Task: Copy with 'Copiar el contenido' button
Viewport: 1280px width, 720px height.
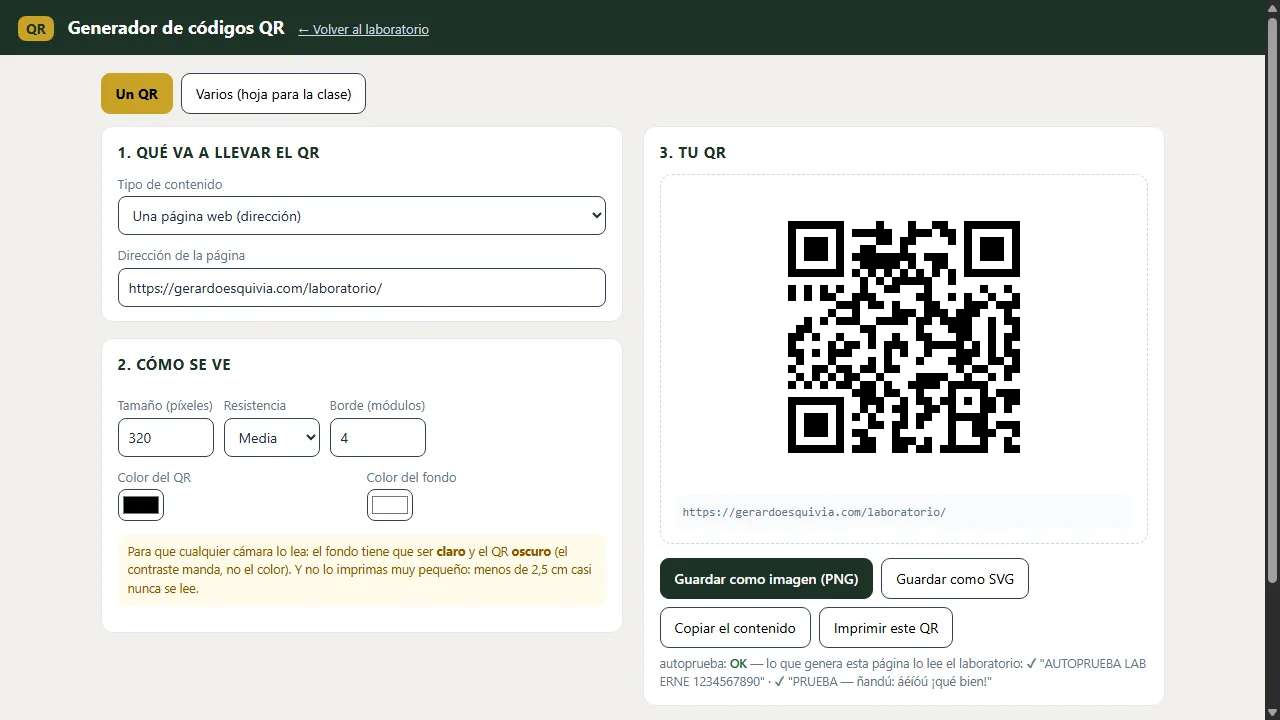Action: click(735, 628)
